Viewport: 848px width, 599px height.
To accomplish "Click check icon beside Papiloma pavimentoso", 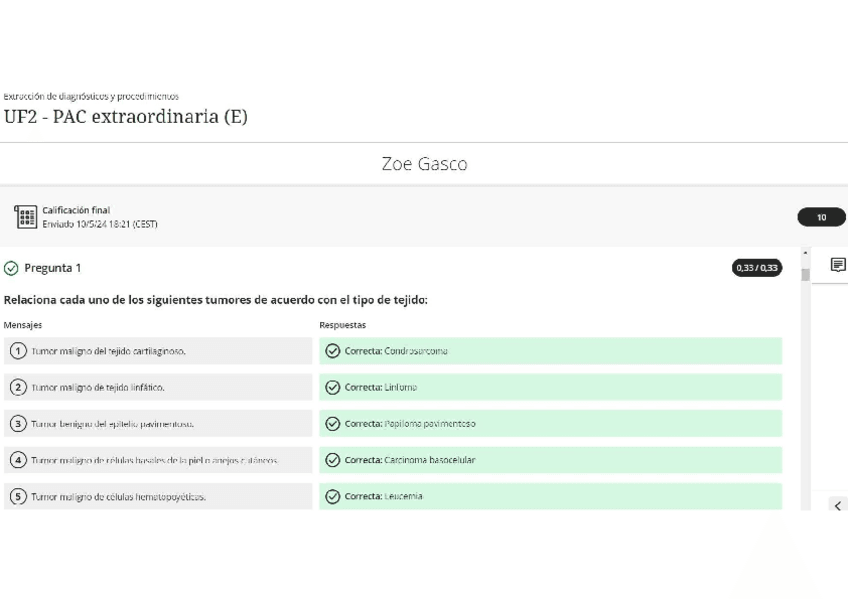I will (x=333, y=423).
